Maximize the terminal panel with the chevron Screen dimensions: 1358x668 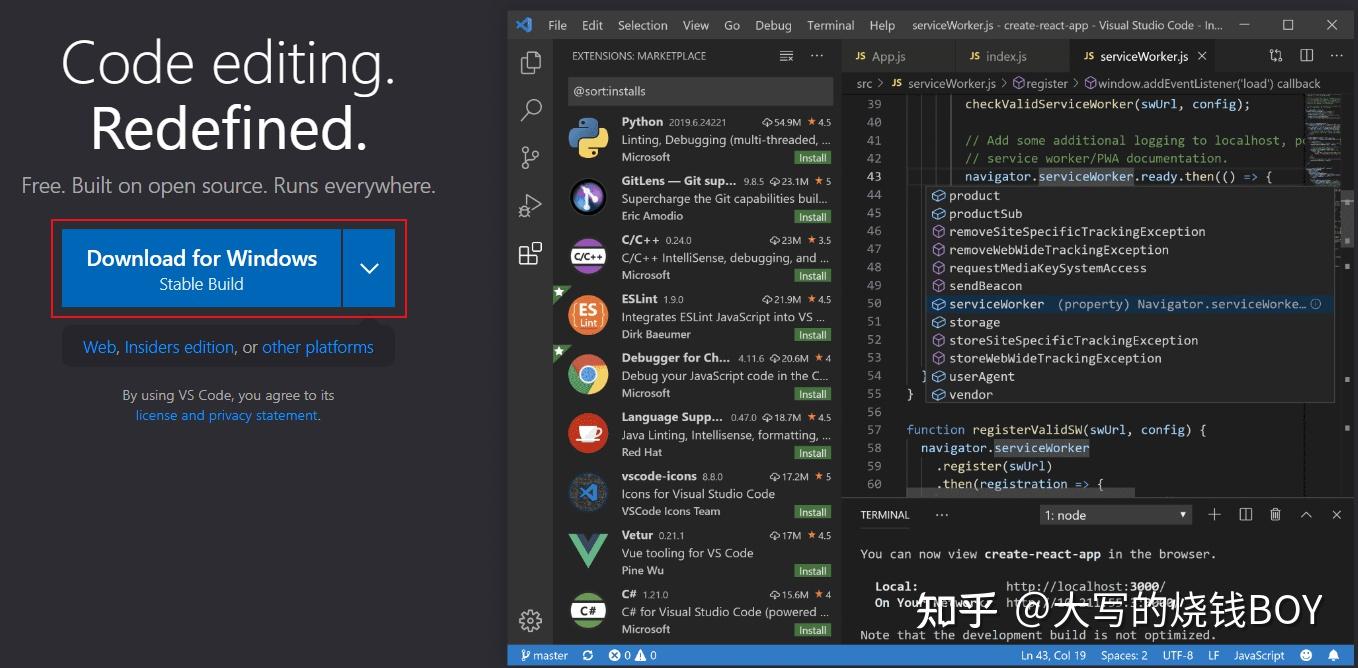tap(1306, 514)
